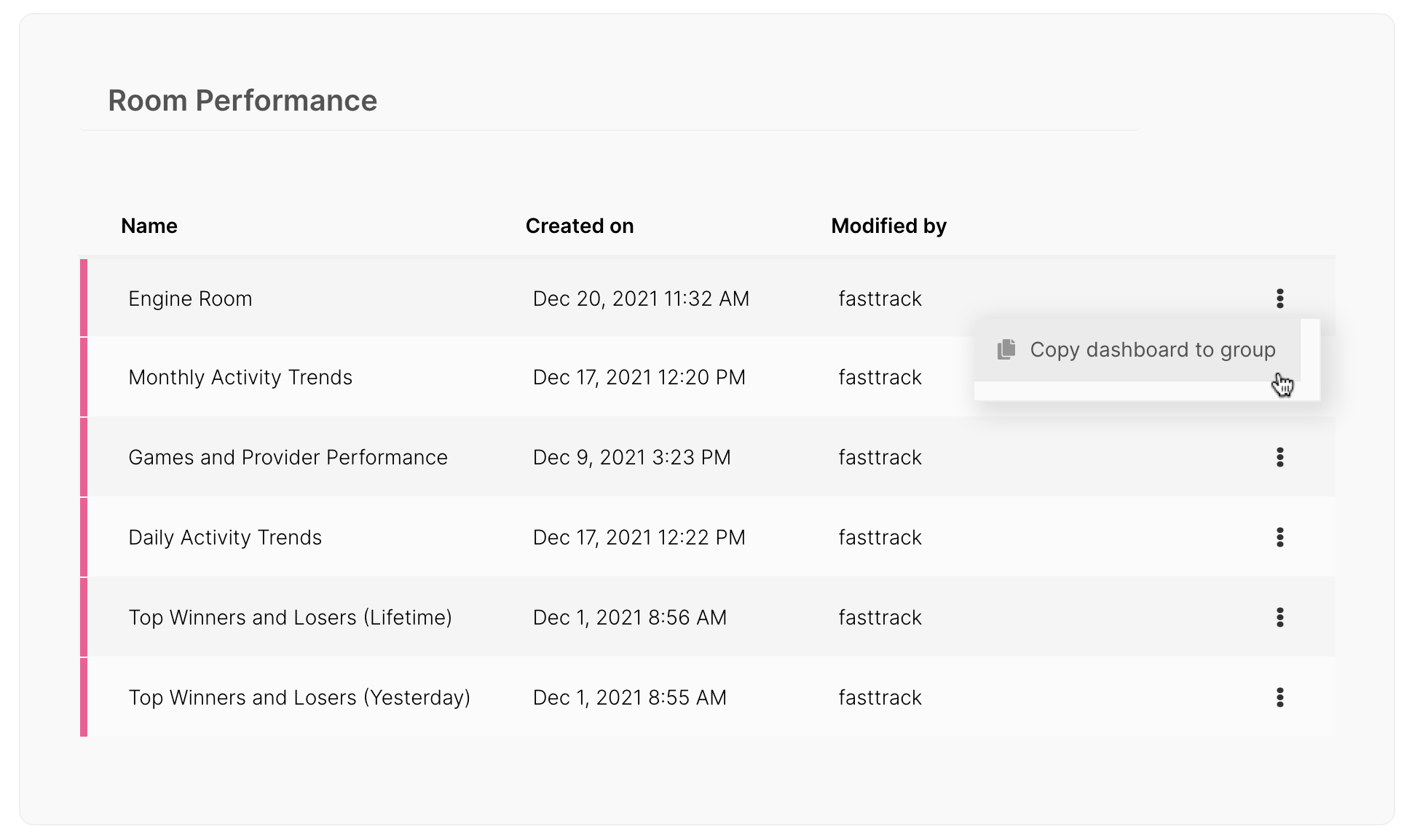The image size is (1412, 840).
Task: Open the Engine Room dashboard
Action: click(190, 298)
